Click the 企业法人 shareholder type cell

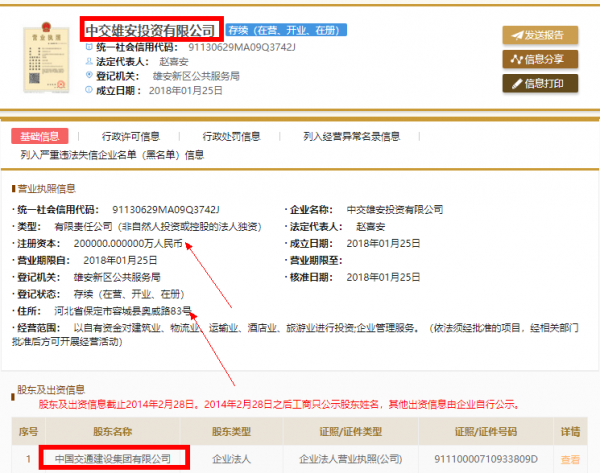[x=231, y=459]
